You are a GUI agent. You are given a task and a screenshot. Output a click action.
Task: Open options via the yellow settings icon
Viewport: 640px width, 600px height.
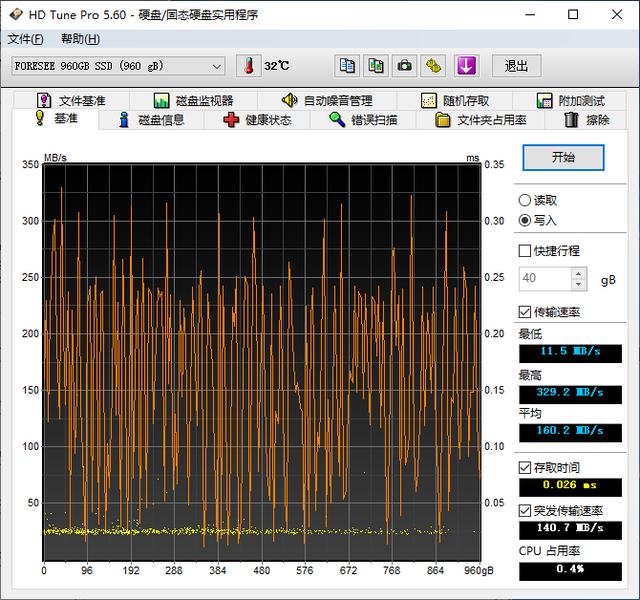433,66
